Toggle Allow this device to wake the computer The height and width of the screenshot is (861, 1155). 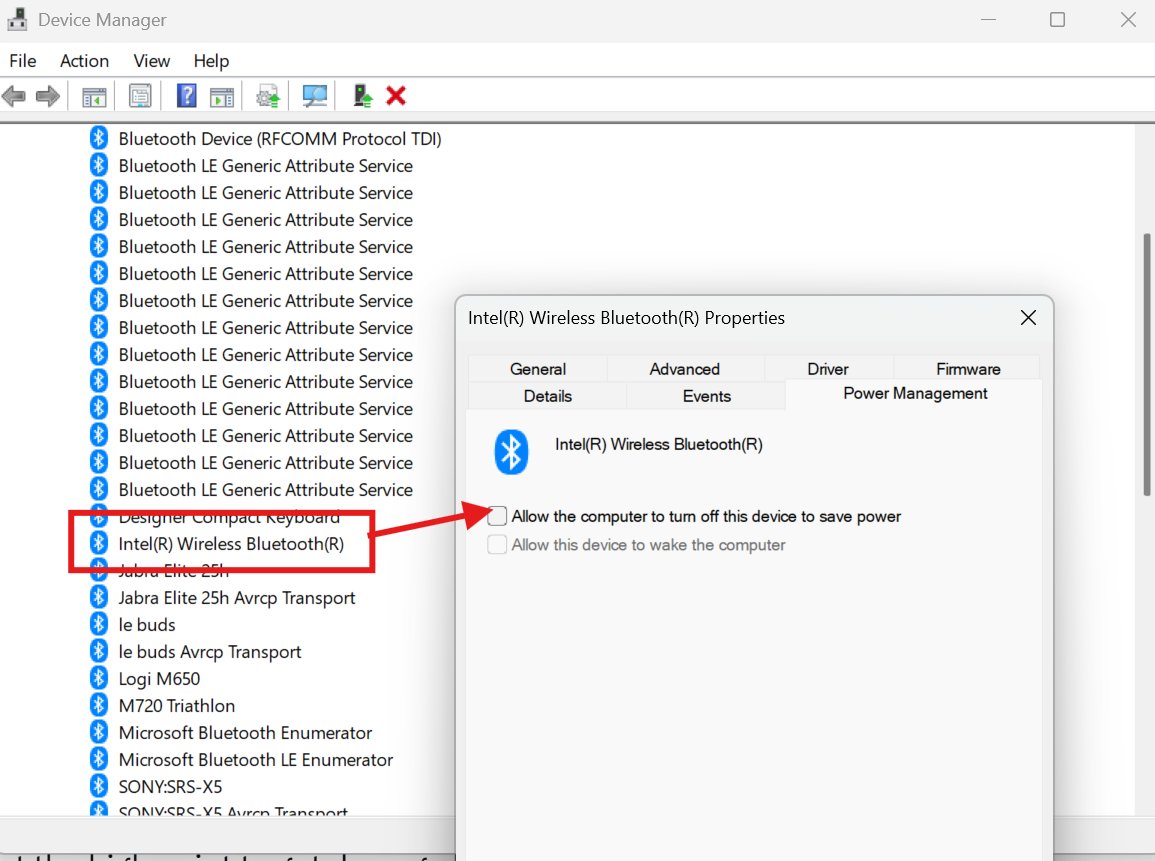(x=497, y=545)
